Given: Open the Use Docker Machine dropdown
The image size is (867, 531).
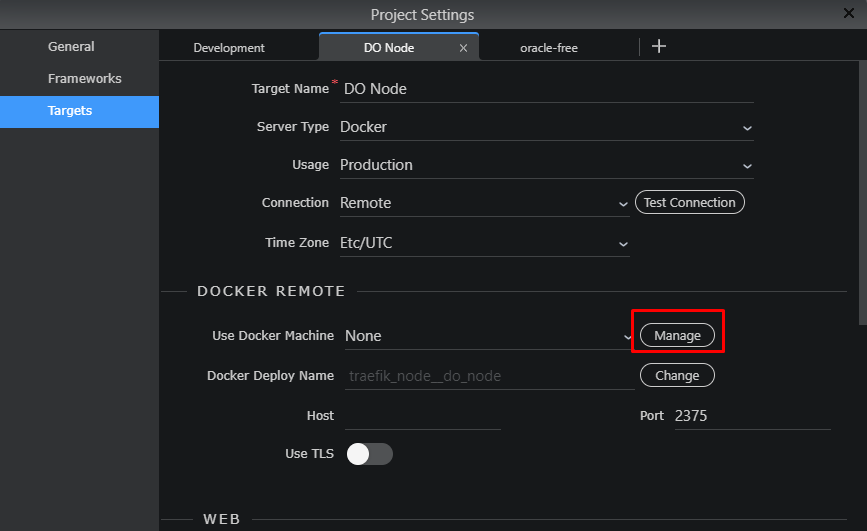Looking at the screenshot, I should (x=489, y=336).
